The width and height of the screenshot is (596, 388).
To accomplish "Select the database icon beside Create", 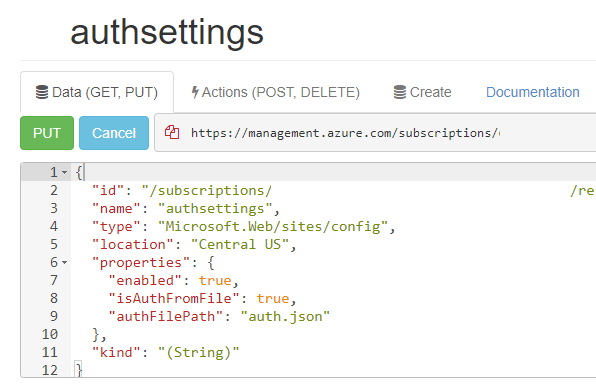I will tap(399, 92).
